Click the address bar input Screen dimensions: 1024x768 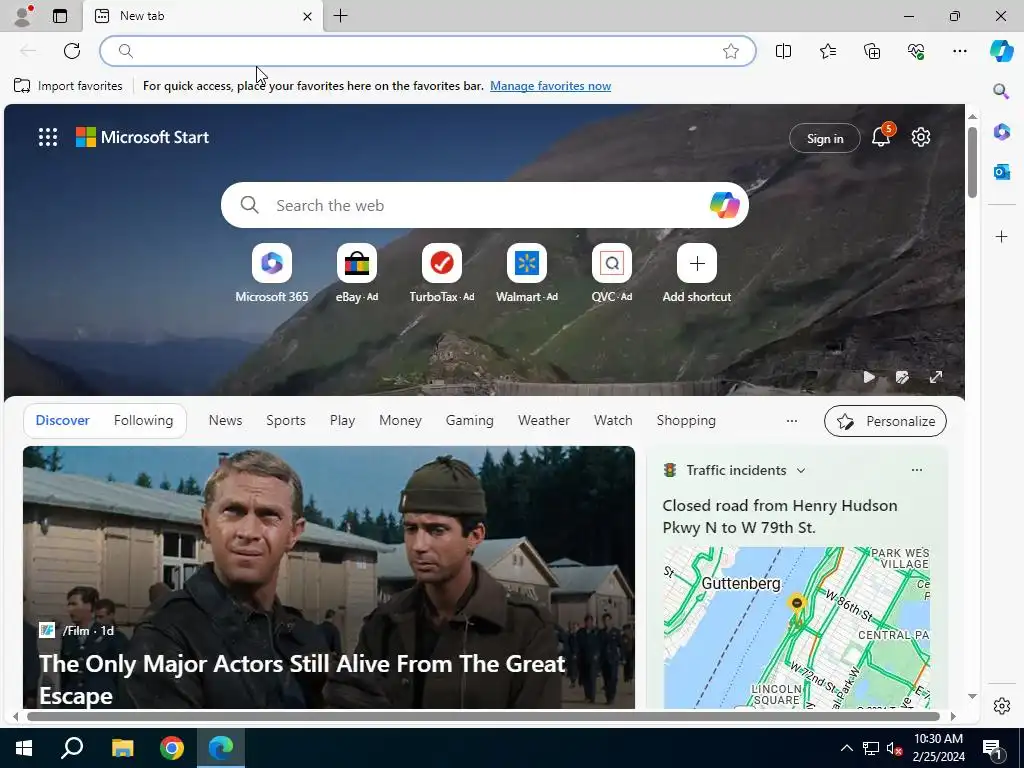point(428,51)
